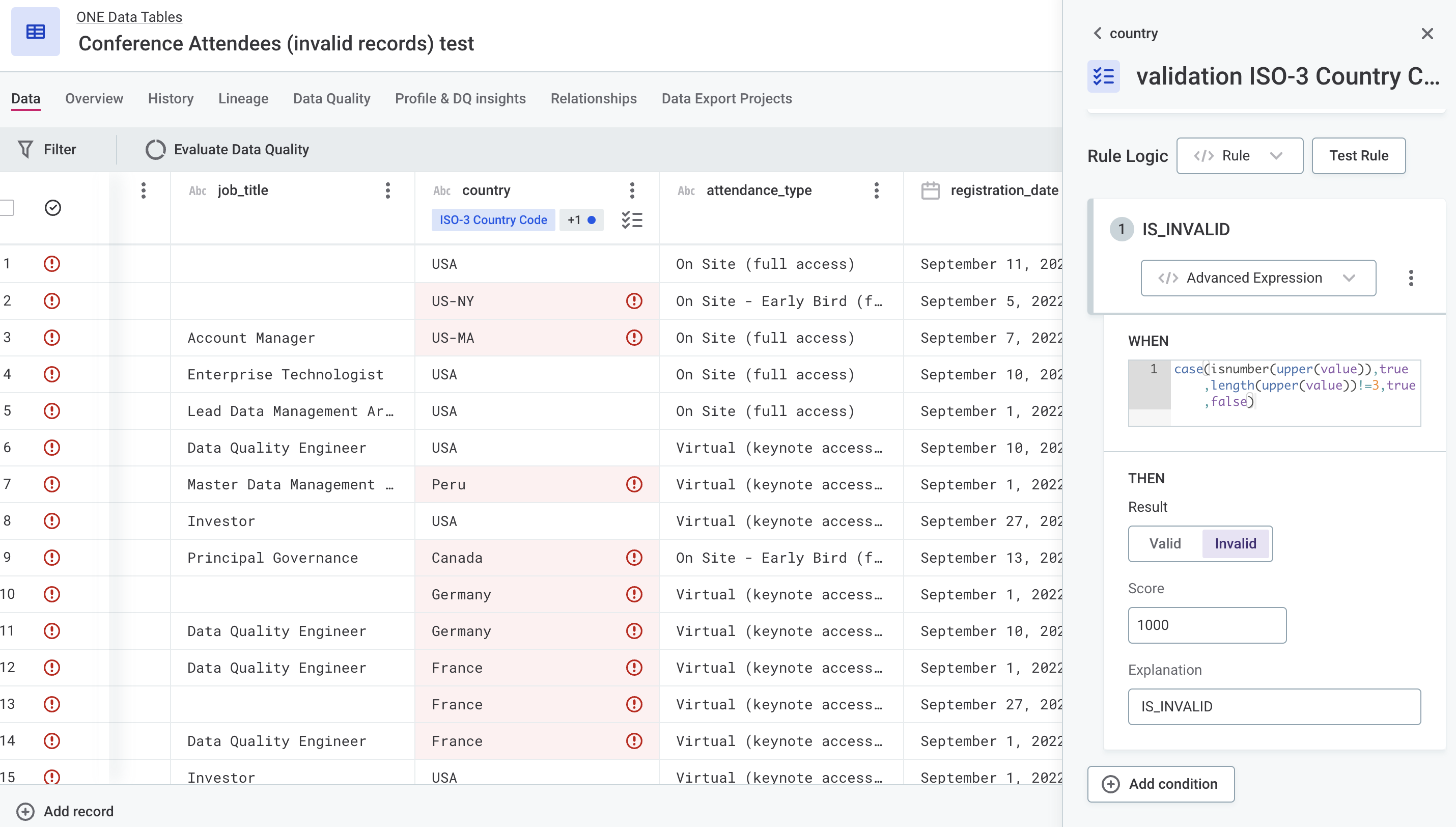This screenshot has height=827, width=1456.
Task: Click into the Score input field
Action: 1207,625
